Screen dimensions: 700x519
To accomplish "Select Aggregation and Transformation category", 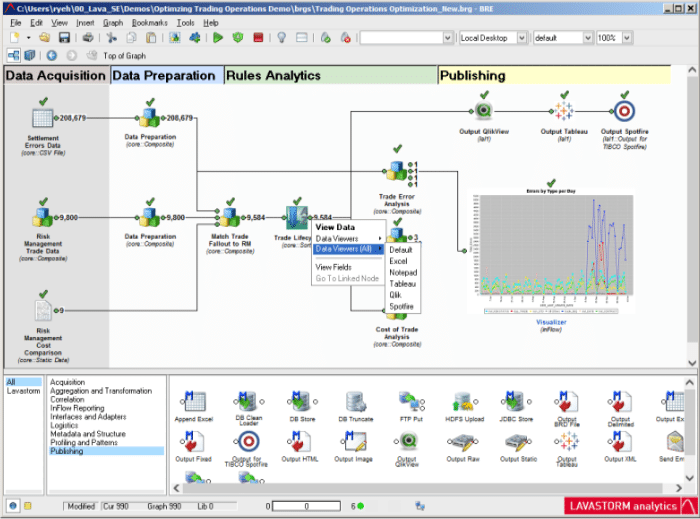I will [101, 391].
